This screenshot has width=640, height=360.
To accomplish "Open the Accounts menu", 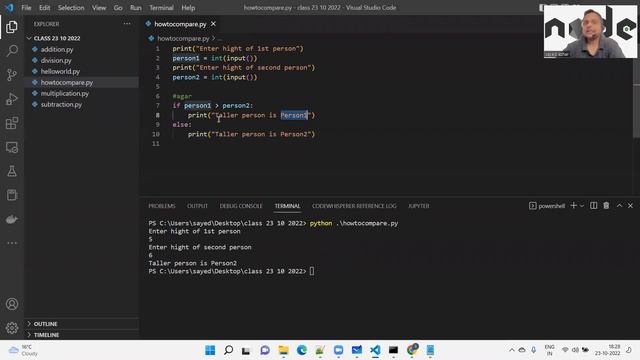I will 12,304.
